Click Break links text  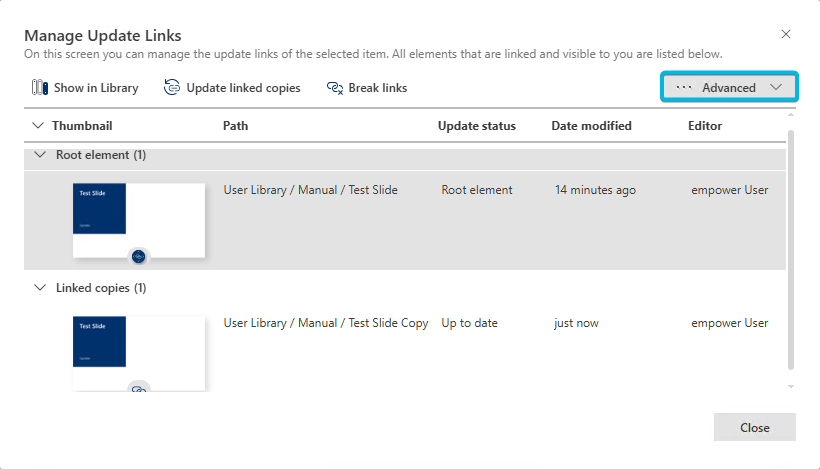378,88
